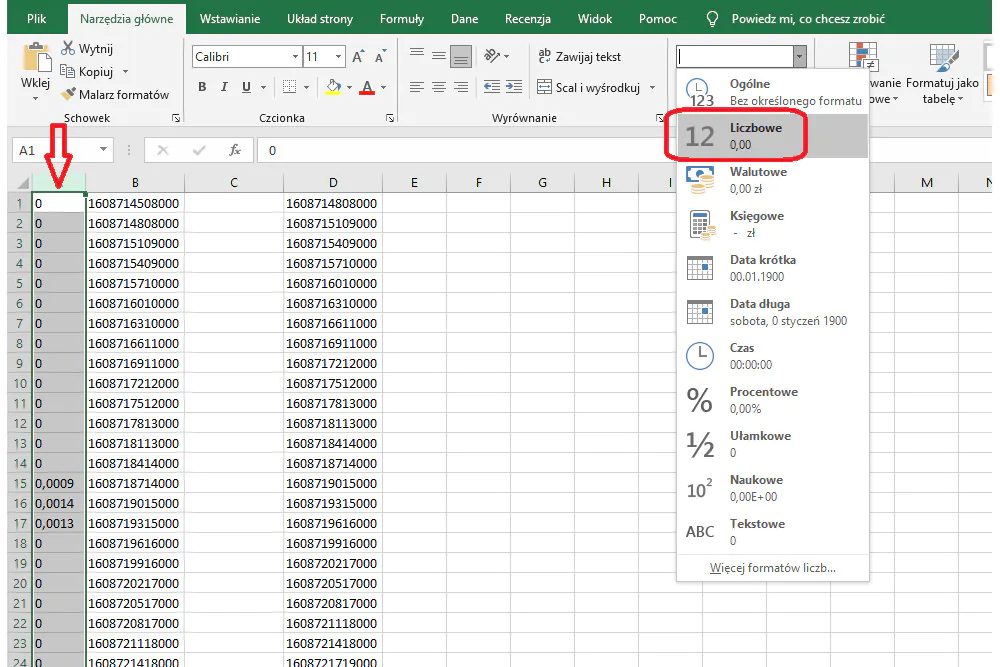Click Scal i wyśrodkuj merge button
The width and height of the screenshot is (1000, 667).
pos(589,87)
